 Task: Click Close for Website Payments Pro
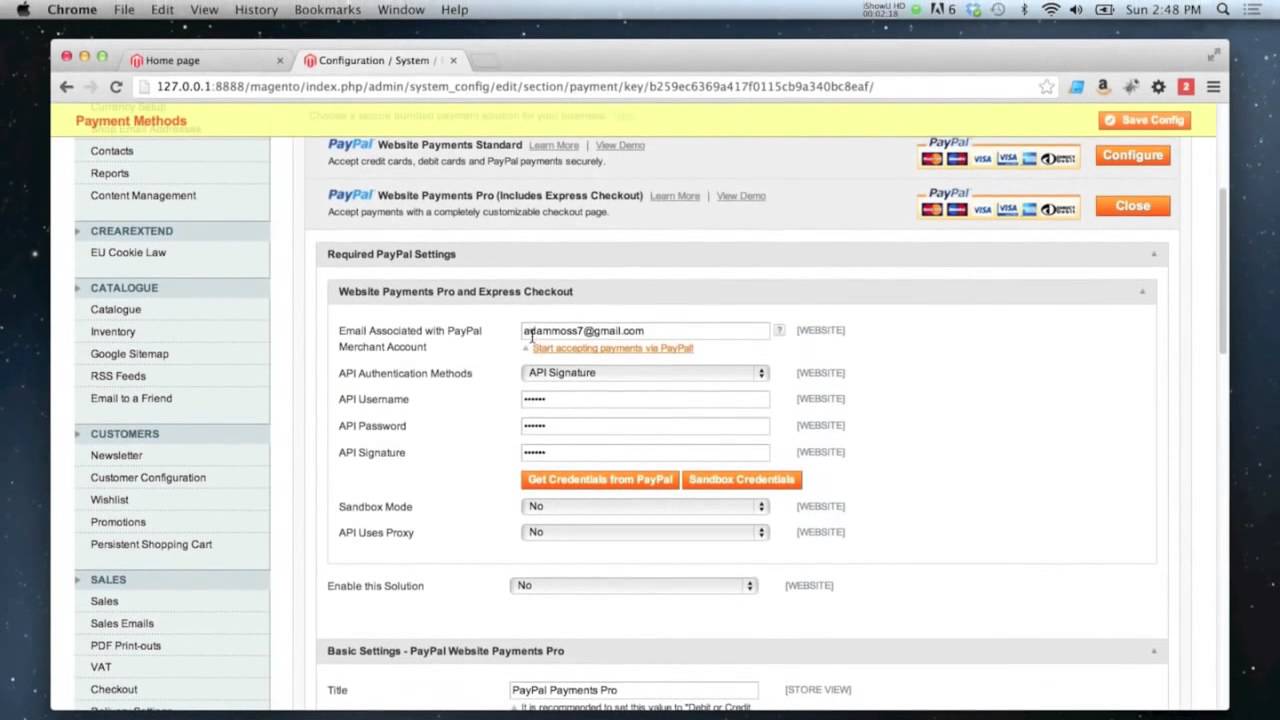[1133, 205]
